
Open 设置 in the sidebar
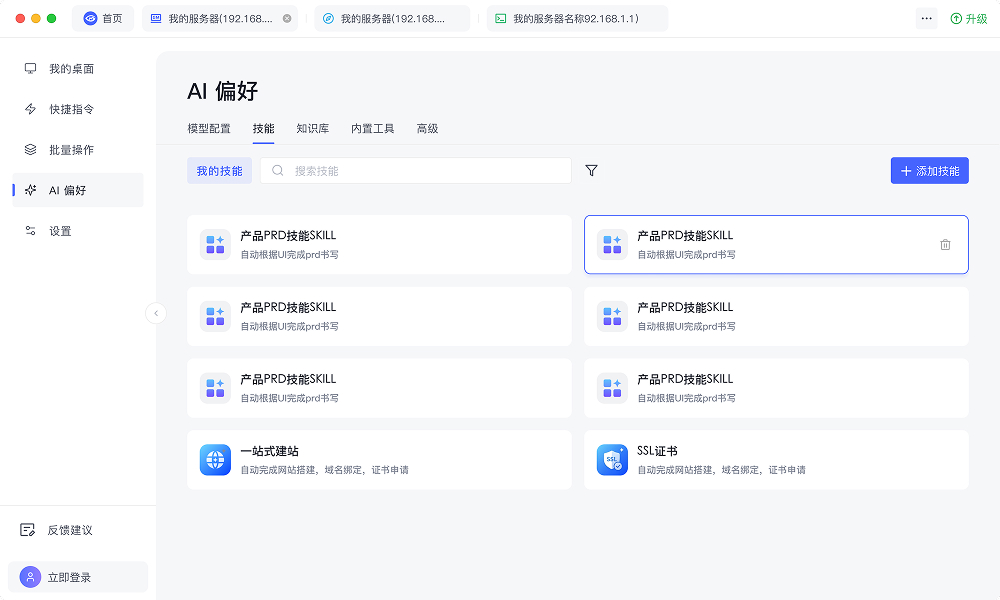tap(78, 231)
